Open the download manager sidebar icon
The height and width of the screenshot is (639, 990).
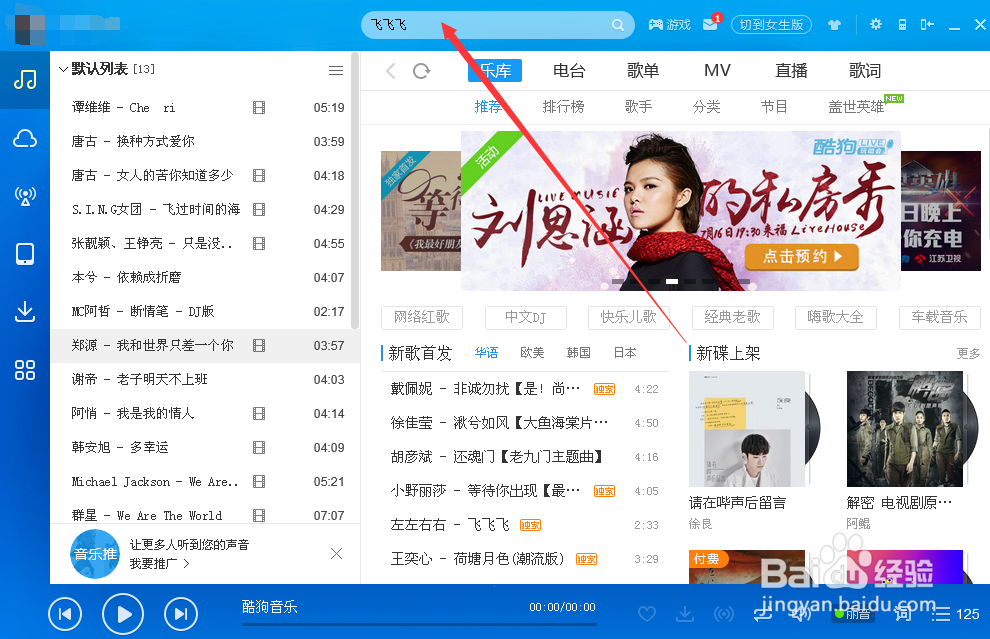[x=25, y=311]
